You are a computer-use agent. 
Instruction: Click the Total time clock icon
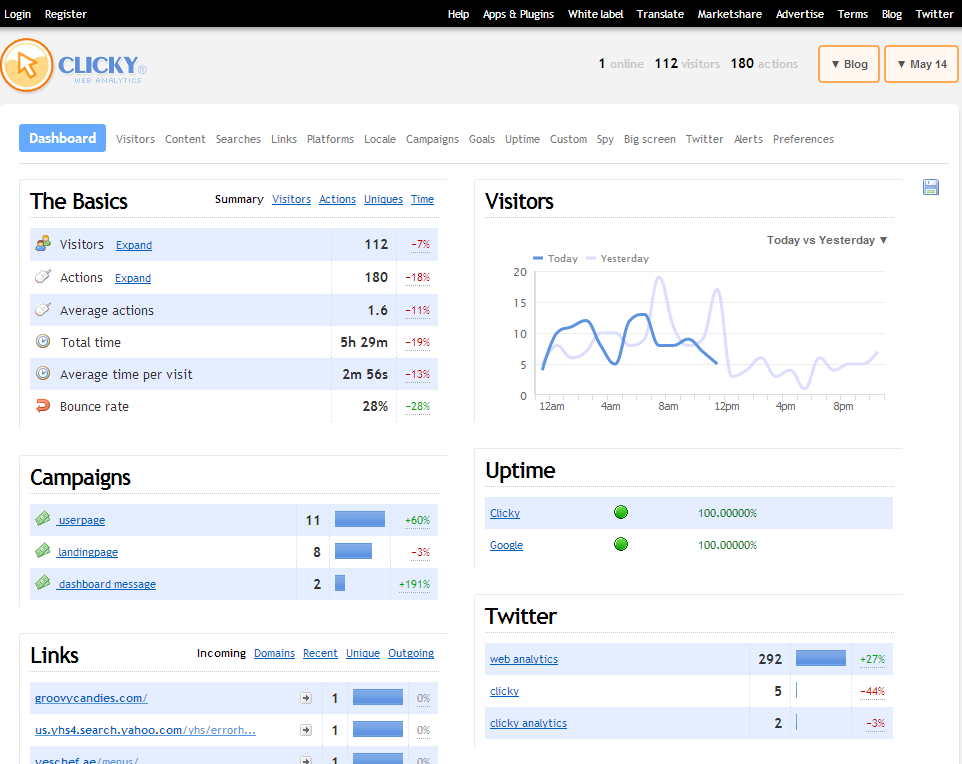(x=43, y=342)
